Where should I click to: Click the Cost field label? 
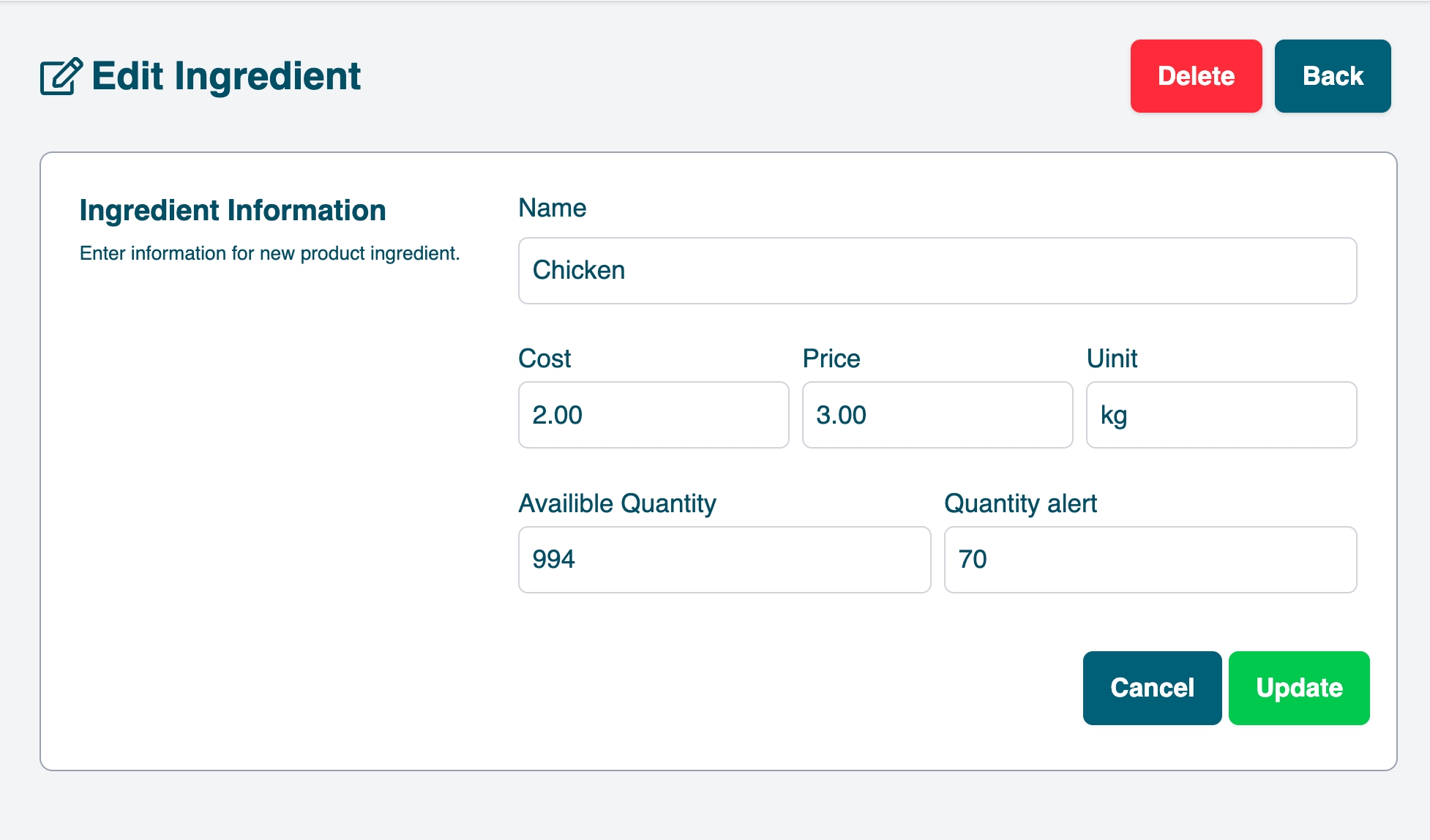click(544, 359)
